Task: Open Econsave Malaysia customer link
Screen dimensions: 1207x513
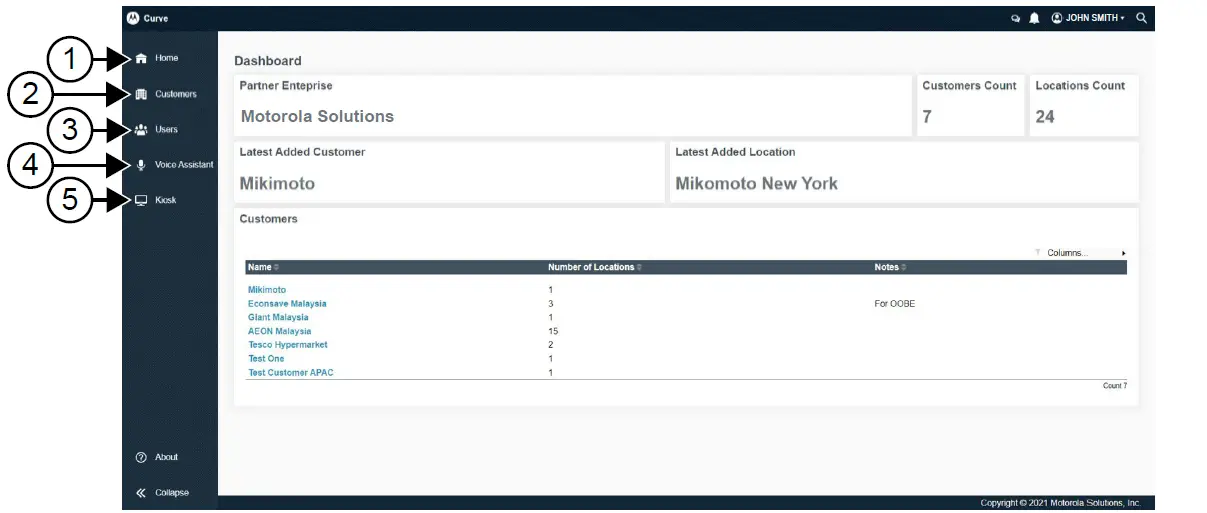Action: coord(287,303)
